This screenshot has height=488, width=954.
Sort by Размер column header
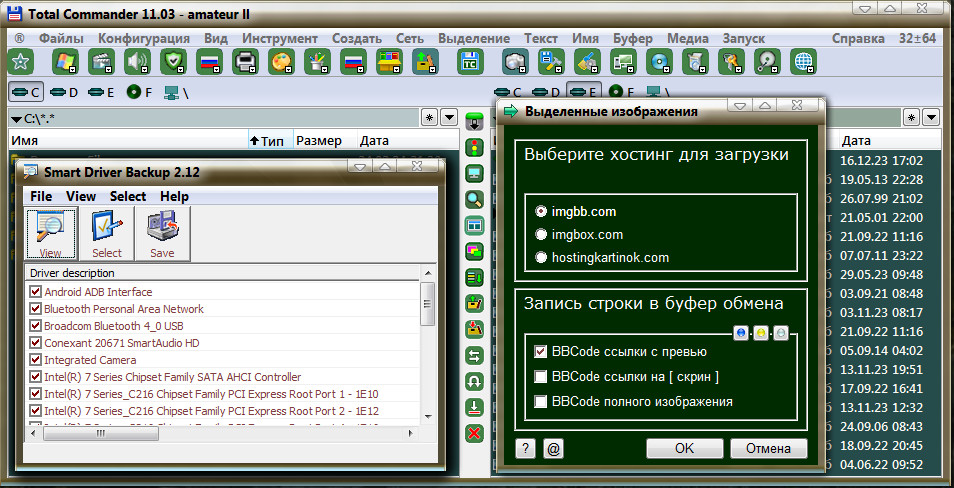pos(325,141)
